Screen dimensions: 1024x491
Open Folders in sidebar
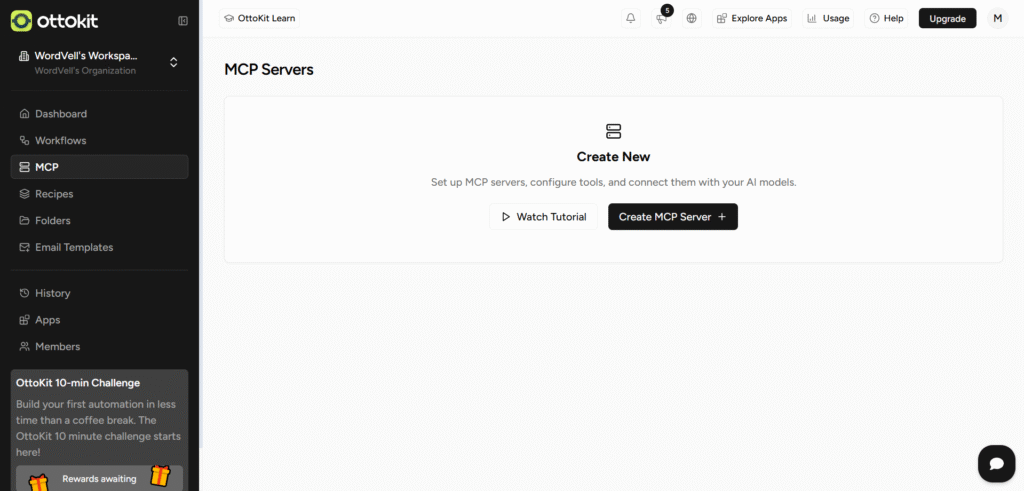99,221
